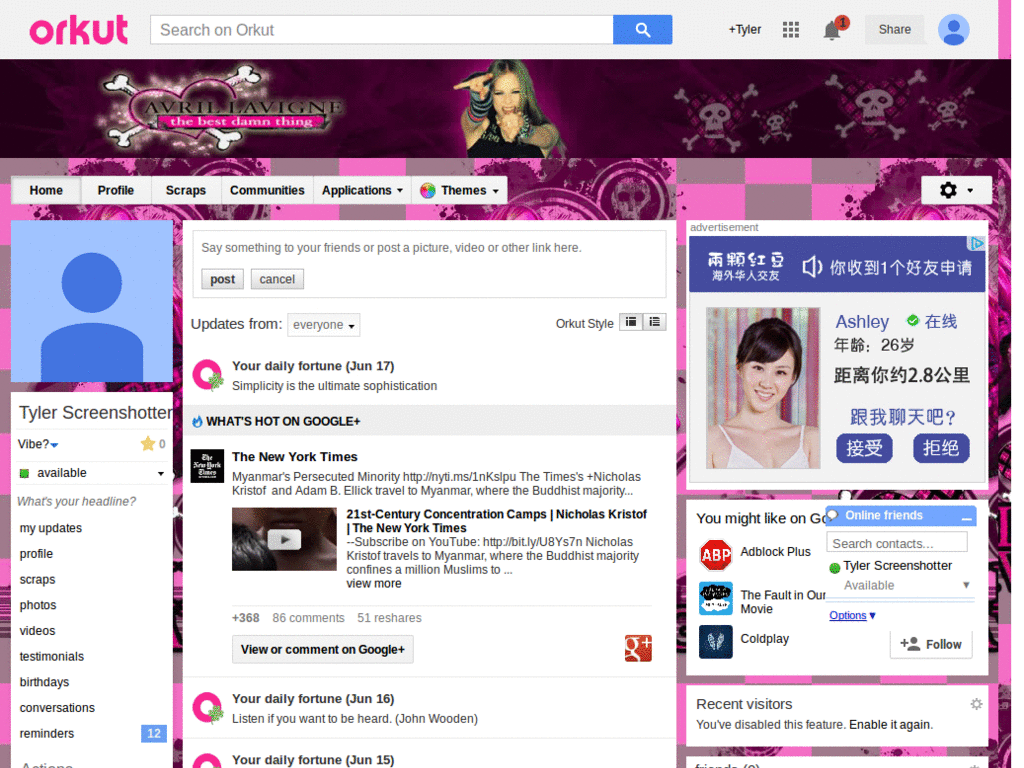Focus the Search on Orkut field
The image size is (1024, 768).
381,30
